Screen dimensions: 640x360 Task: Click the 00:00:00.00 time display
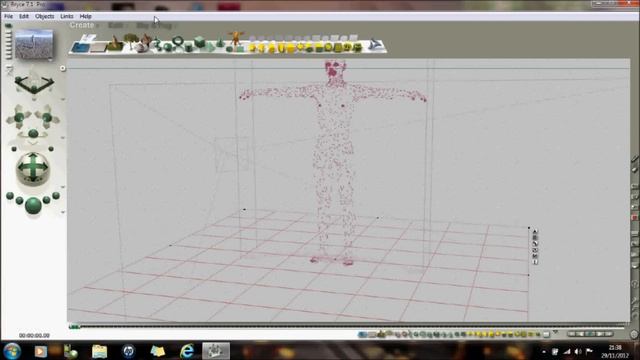[34, 336]
